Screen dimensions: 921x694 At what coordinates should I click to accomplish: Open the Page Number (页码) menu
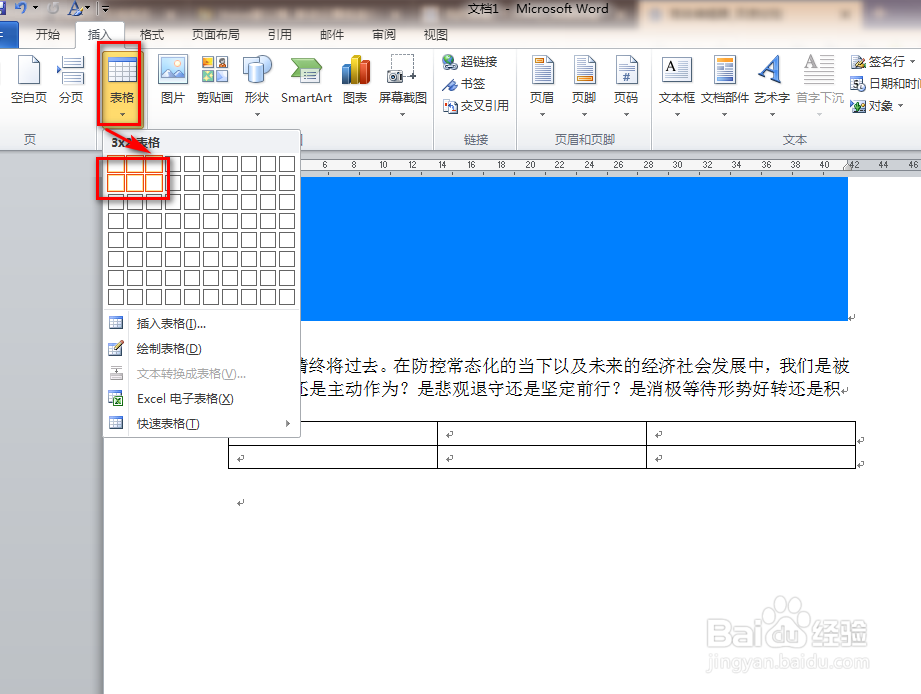(626, 85)
